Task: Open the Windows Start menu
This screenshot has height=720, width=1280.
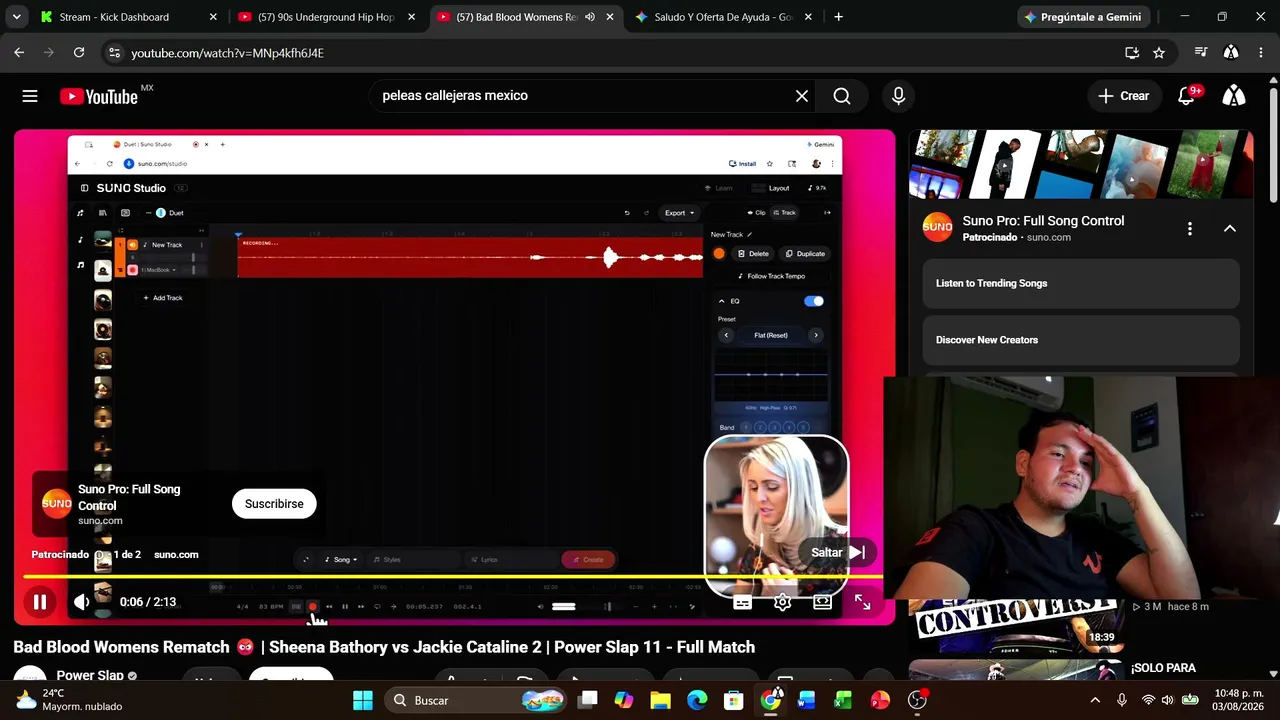Action: tap(362, 700)
